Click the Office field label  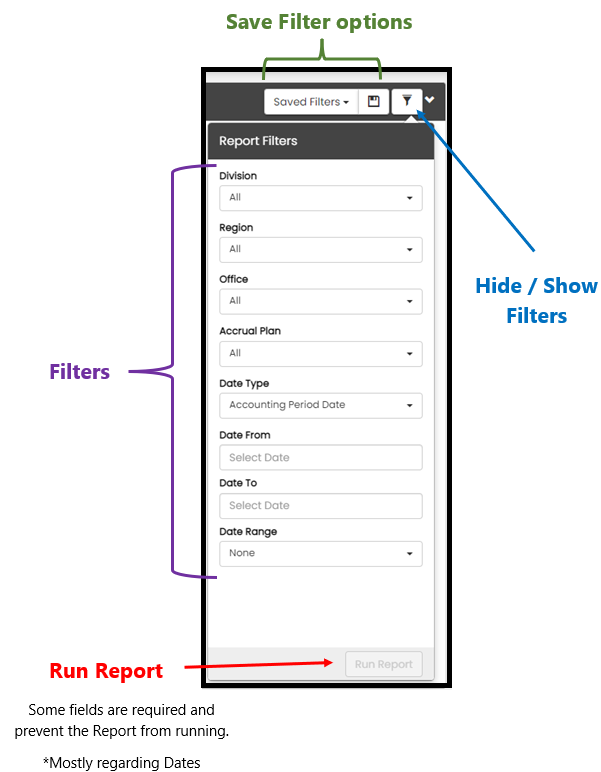[234, 279]
